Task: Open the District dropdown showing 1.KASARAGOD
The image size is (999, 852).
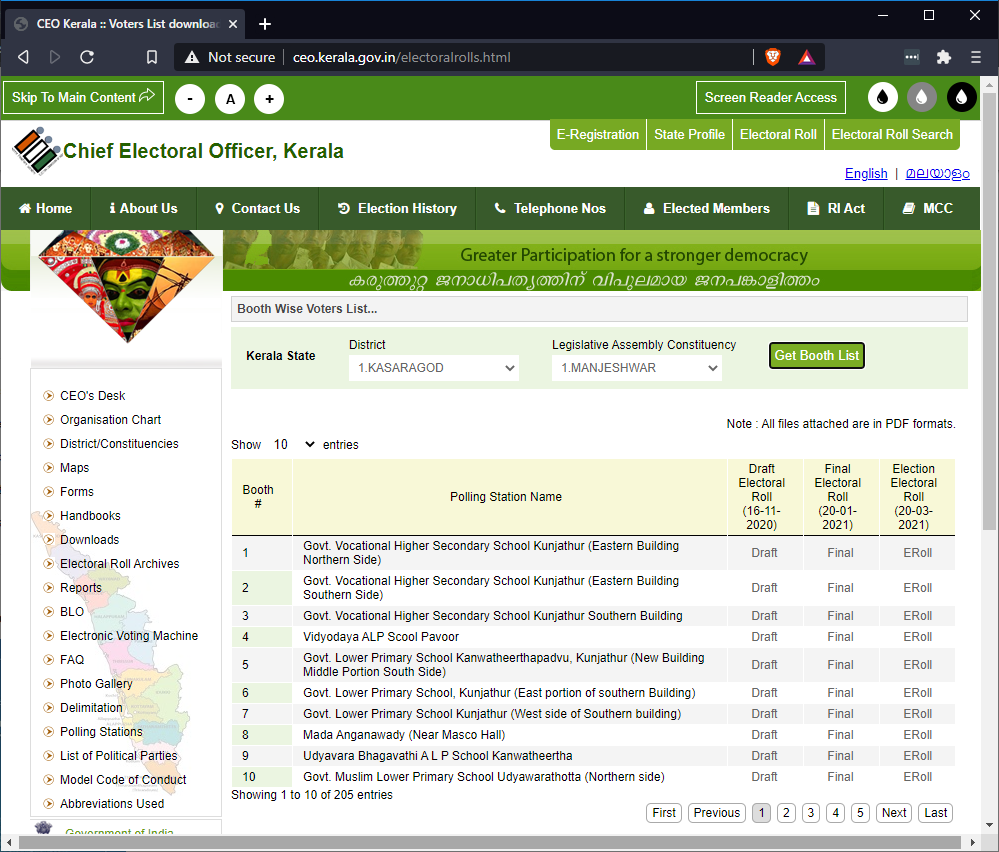Action: [x=433, y=368]
